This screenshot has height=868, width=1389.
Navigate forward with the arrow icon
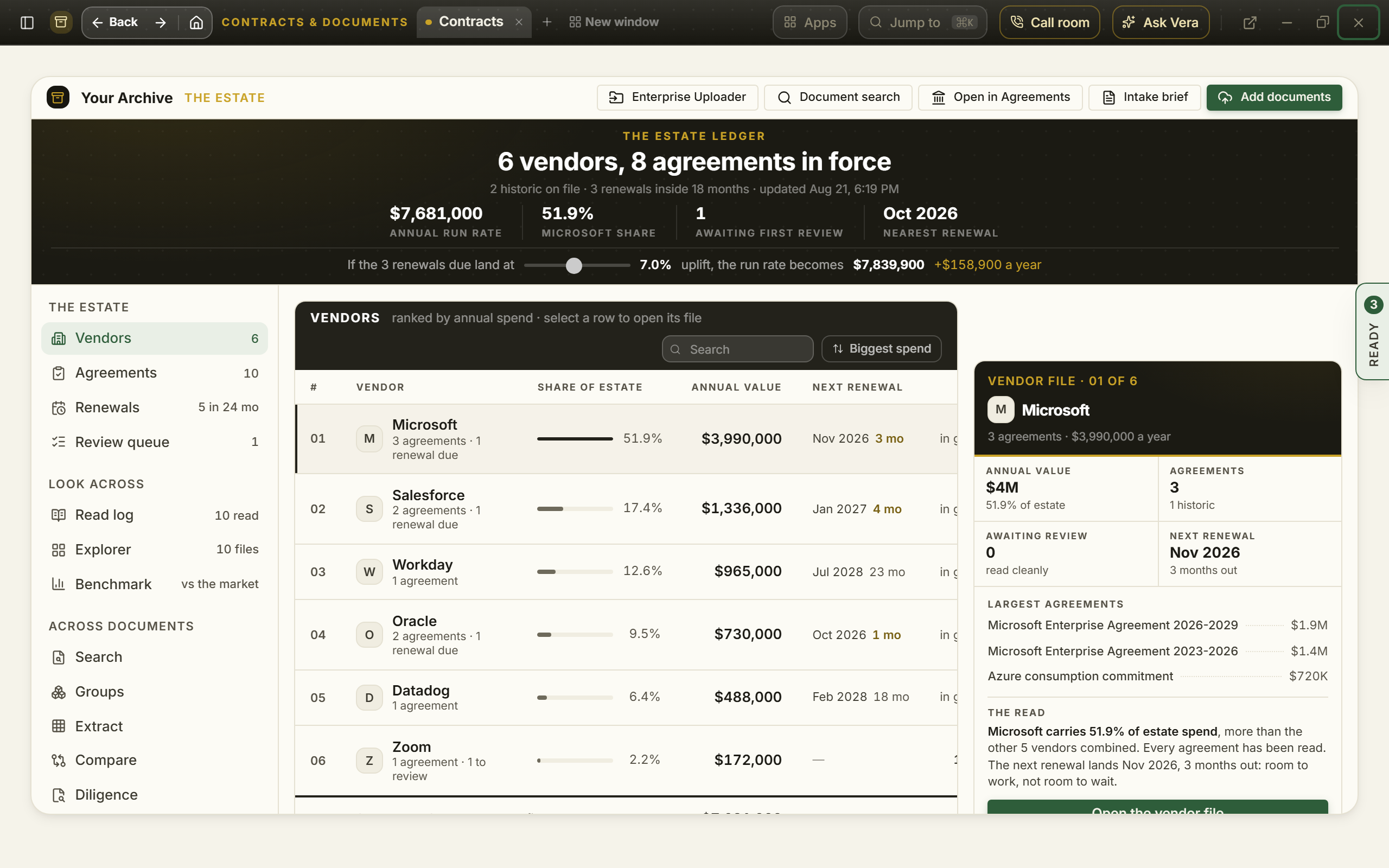click(x=161, y=22)
